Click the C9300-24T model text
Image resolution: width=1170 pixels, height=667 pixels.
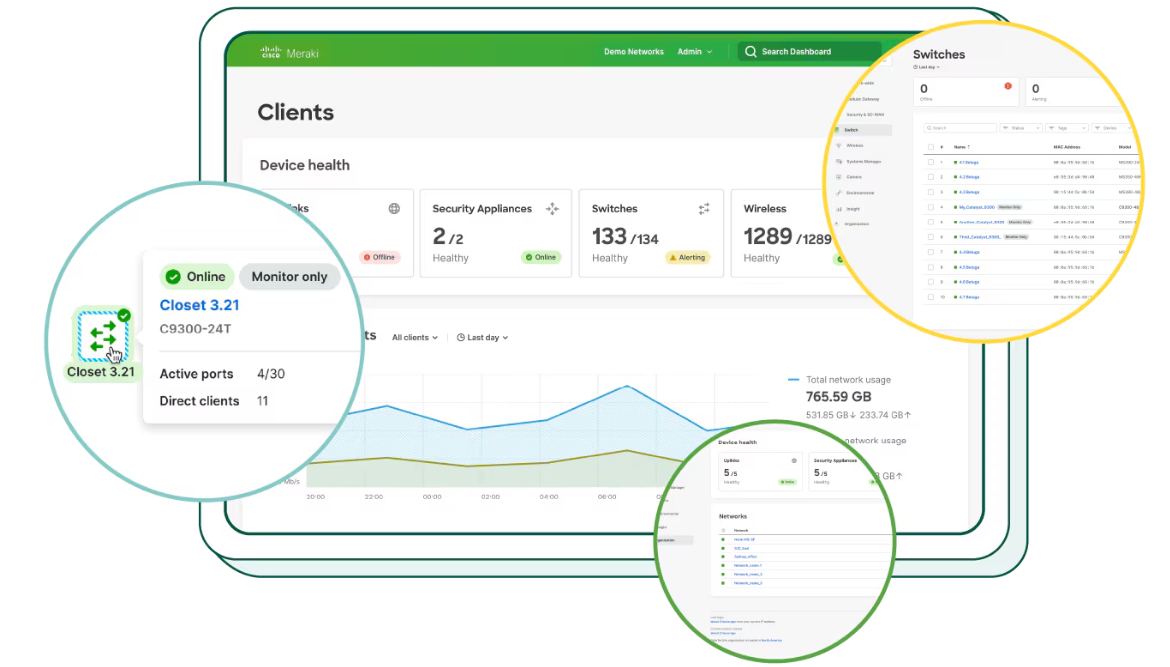tap(195, 328)
